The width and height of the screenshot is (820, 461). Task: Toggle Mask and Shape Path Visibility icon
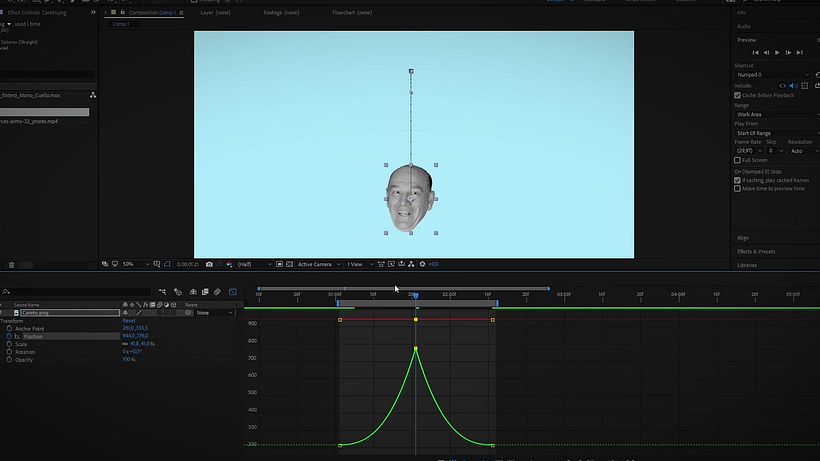167,264
